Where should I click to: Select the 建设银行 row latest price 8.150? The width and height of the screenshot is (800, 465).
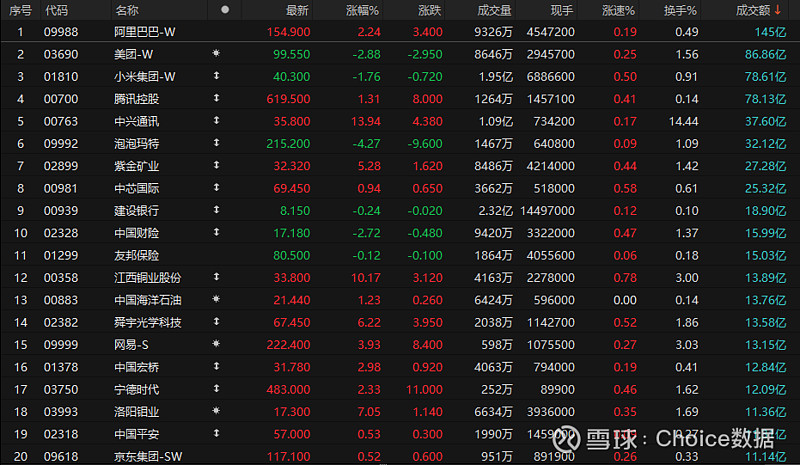(x=294, y=210)
